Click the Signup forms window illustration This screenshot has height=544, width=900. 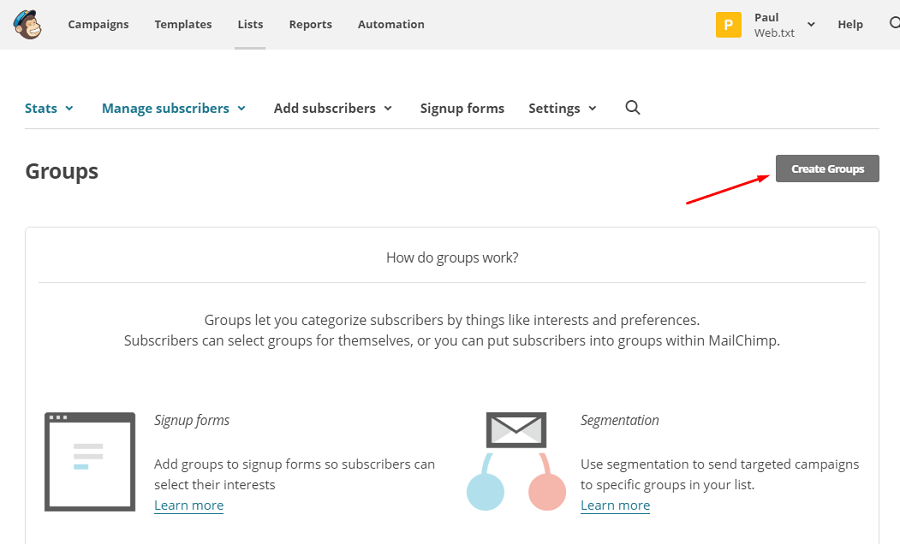point(89,461)
